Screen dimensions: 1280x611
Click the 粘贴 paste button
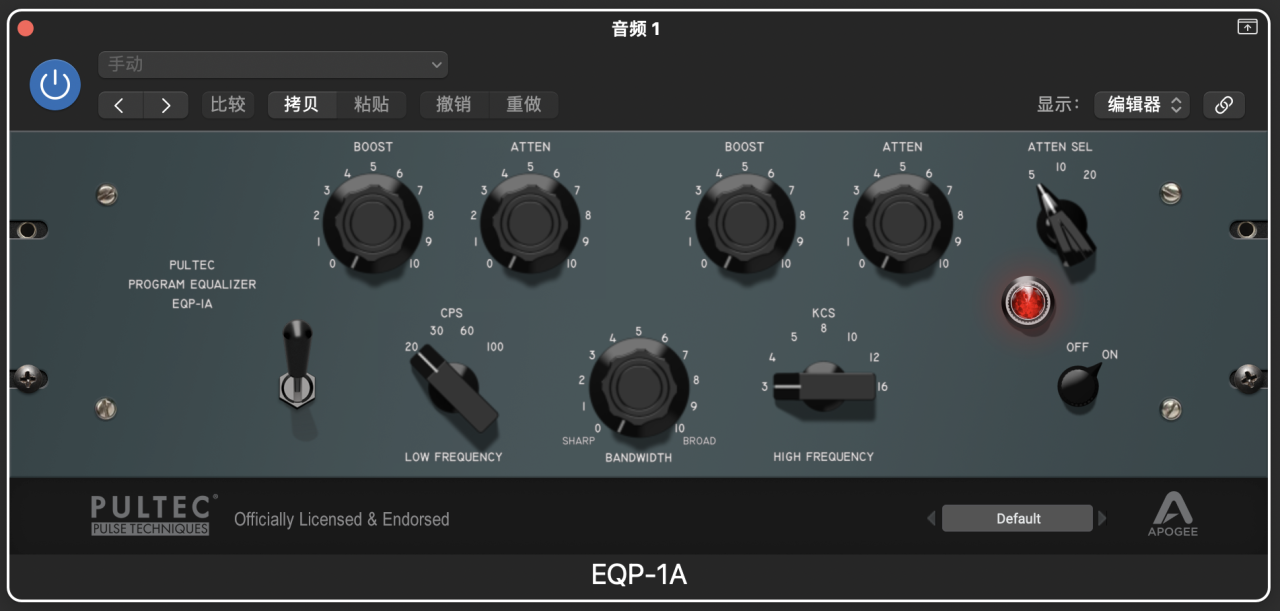point(372,105)
